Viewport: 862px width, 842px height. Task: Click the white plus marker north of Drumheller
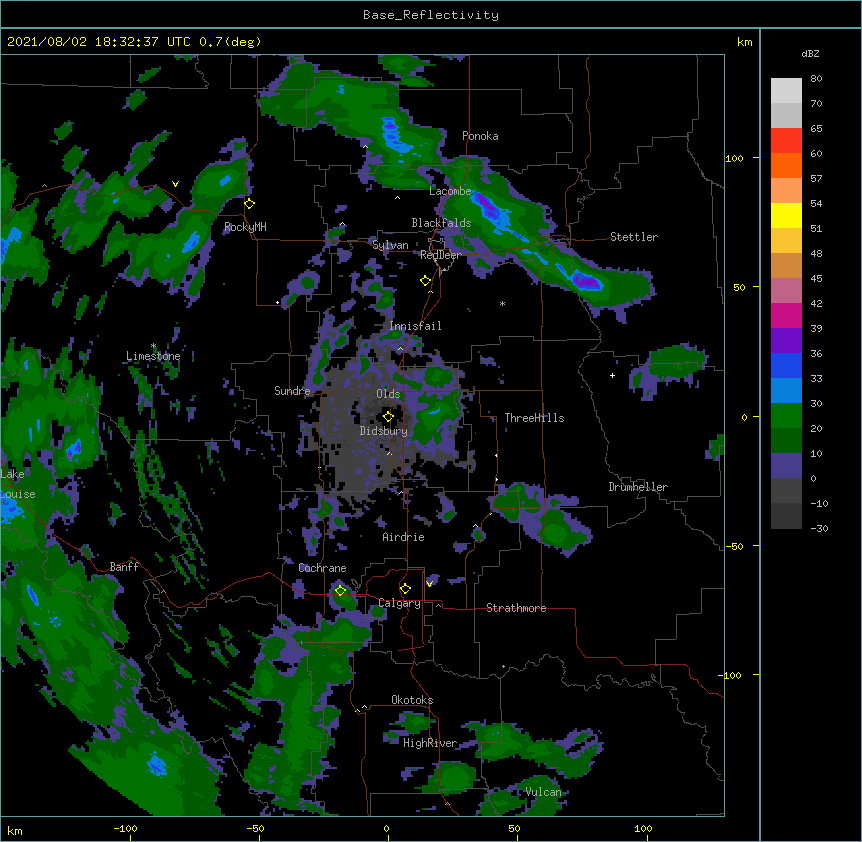click(x=612, y=375)
